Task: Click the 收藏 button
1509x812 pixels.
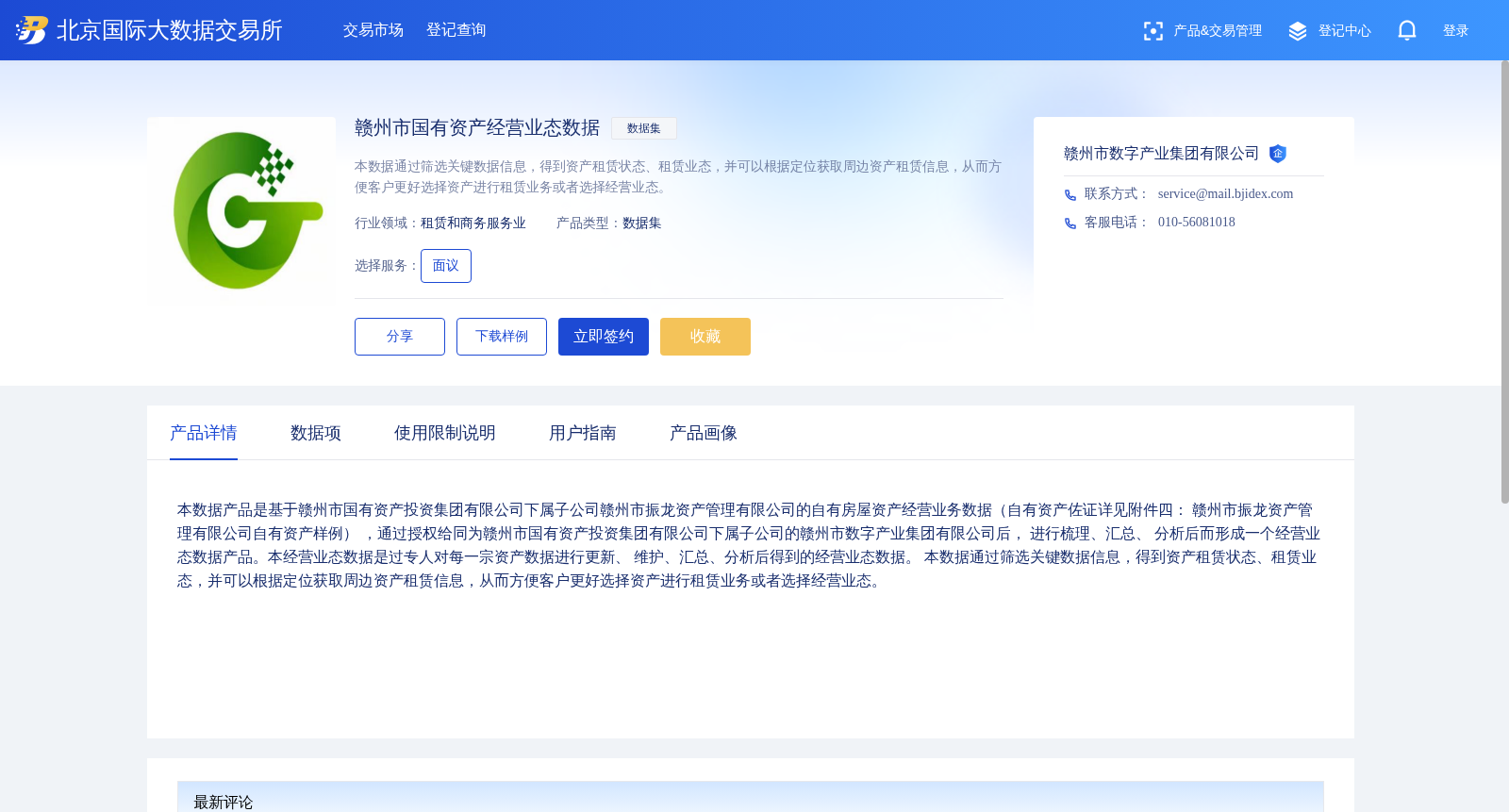Action: tap(705, 337)
